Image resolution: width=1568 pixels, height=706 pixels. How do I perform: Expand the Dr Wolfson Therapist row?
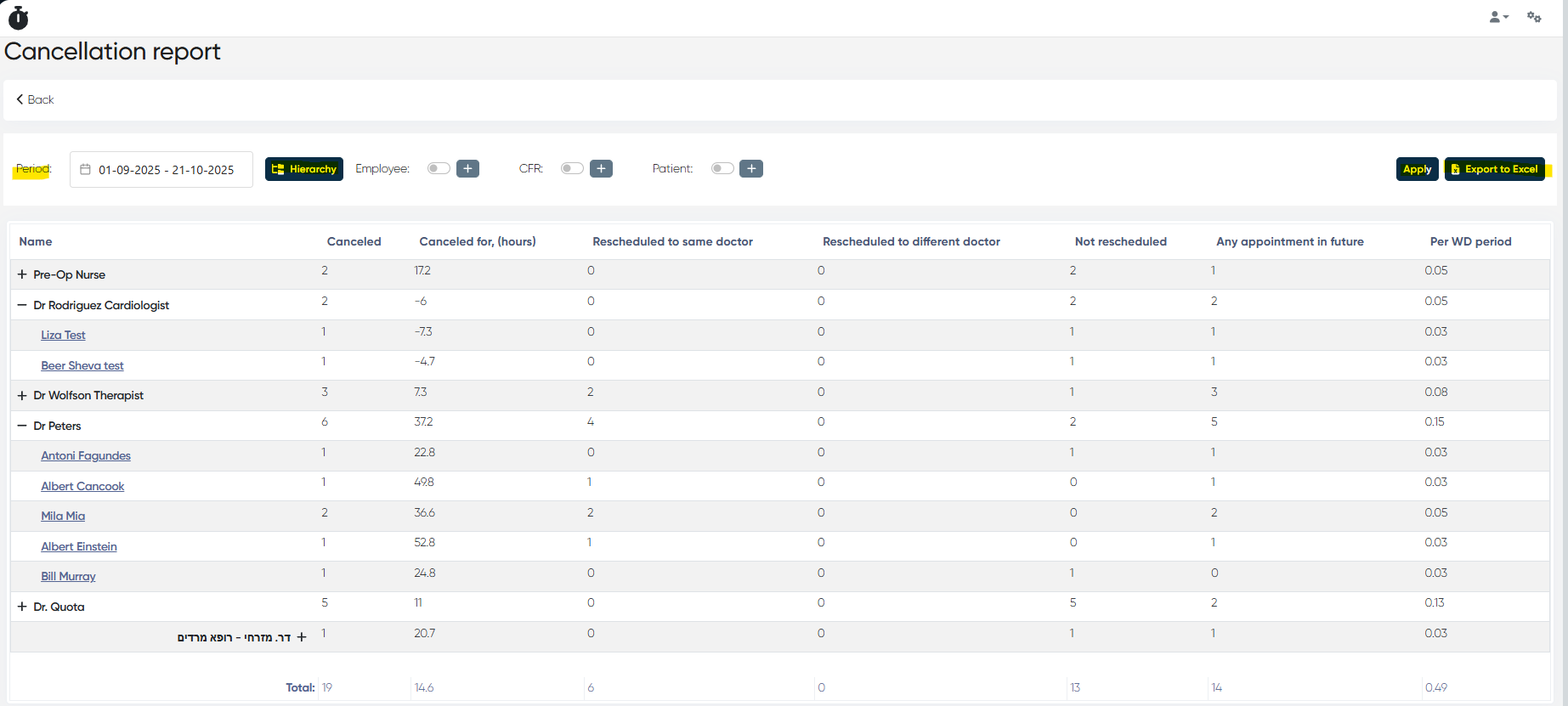point(22,396)
